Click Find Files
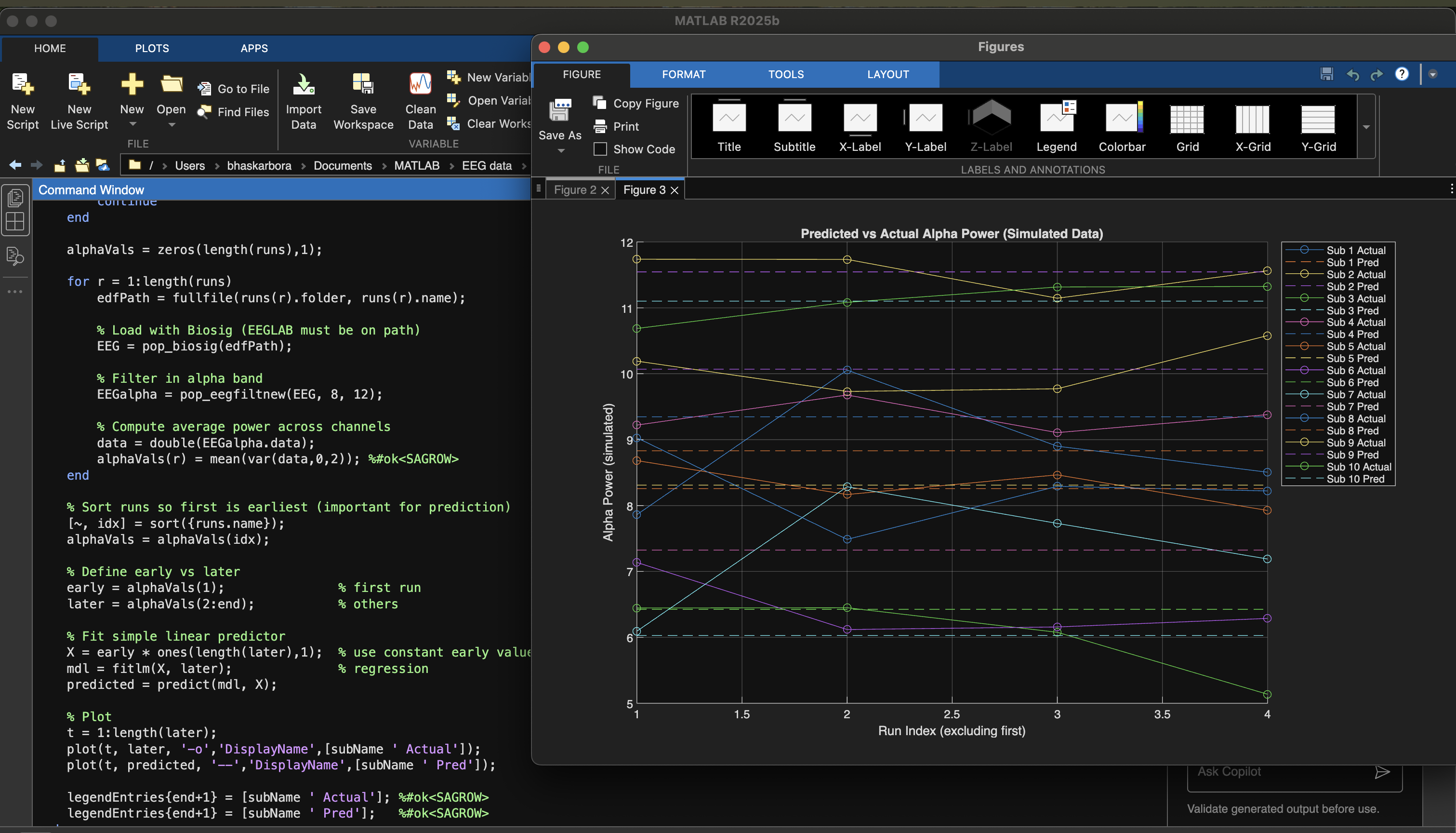The height and width of the screenshot is (833, 1456). tap(234, 112)
